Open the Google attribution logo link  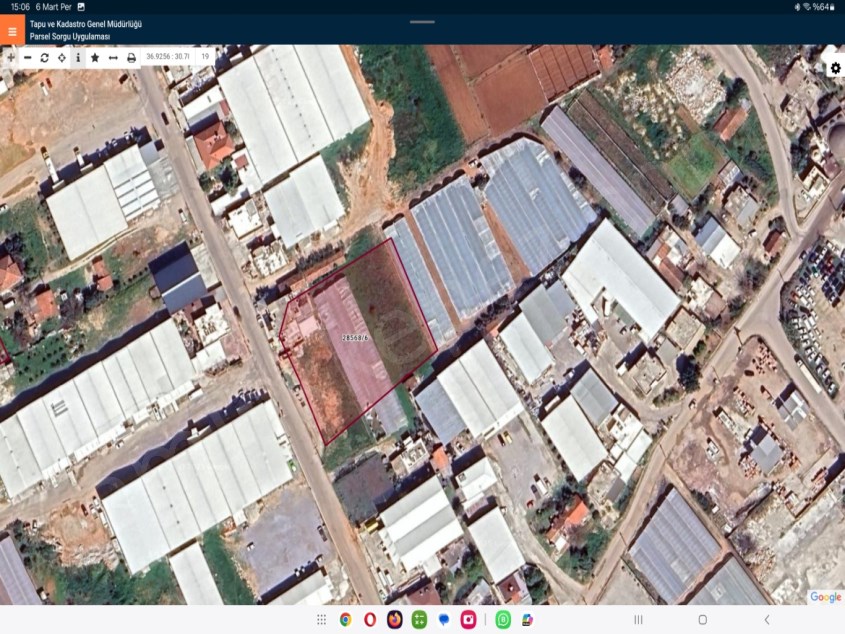point(825,597)
